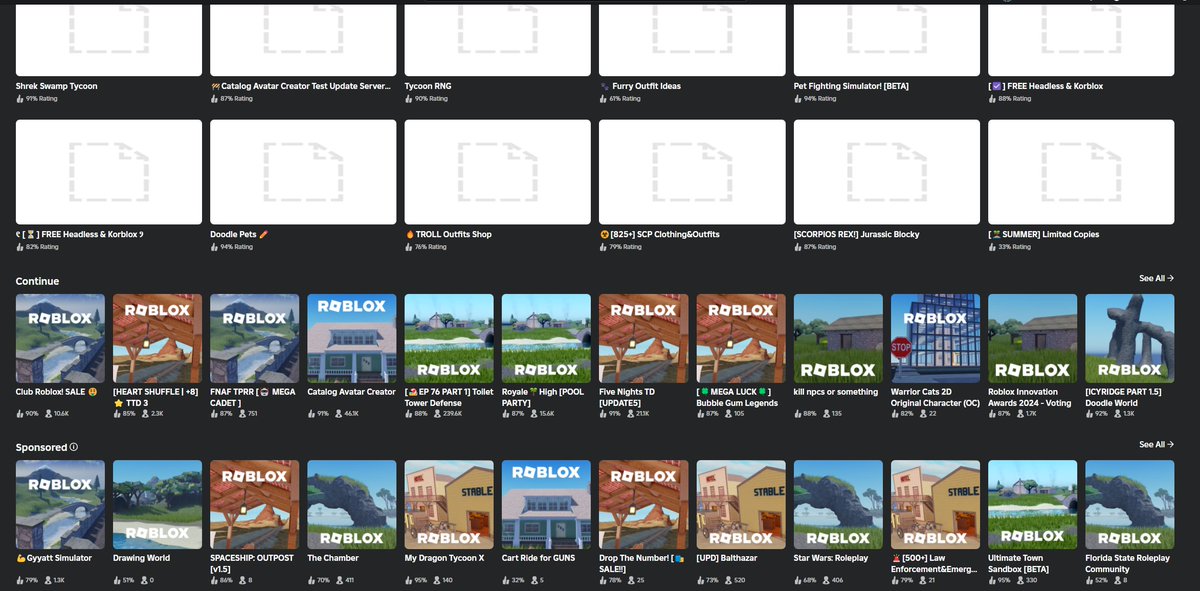Viewport: 1200px width, 591px height.
Task: Open Ultimate Town Sandbox [BETA] thumbnail
Action: (x=1032, y=505)
